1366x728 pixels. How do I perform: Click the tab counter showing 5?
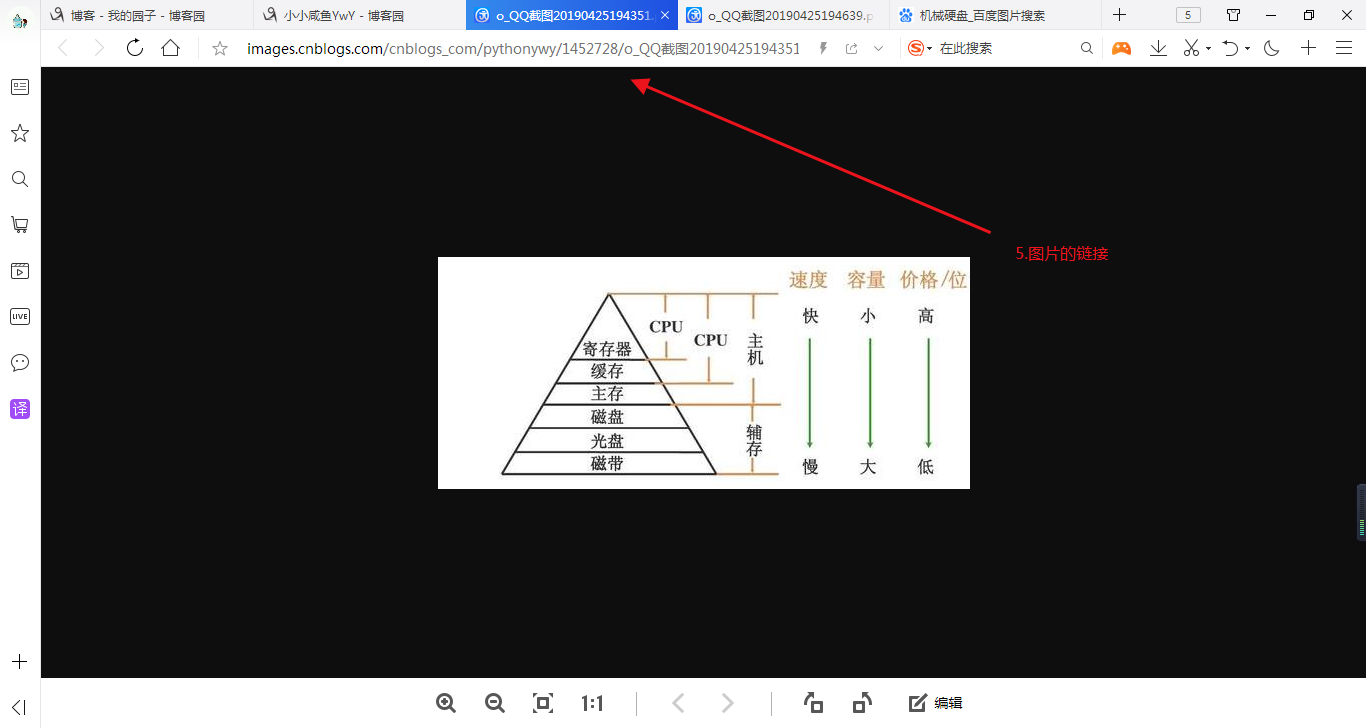tap(1188, 15)
